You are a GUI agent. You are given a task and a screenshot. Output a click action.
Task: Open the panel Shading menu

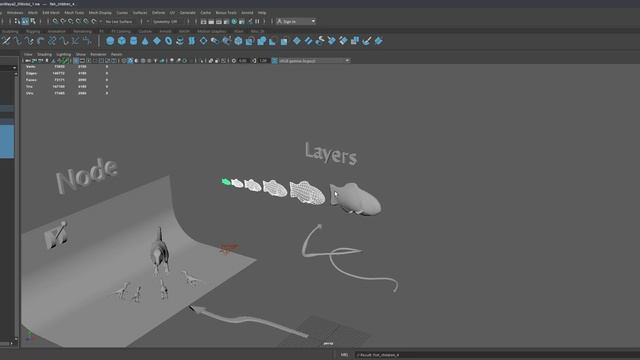pyautogui.click(x=44, y=54)
